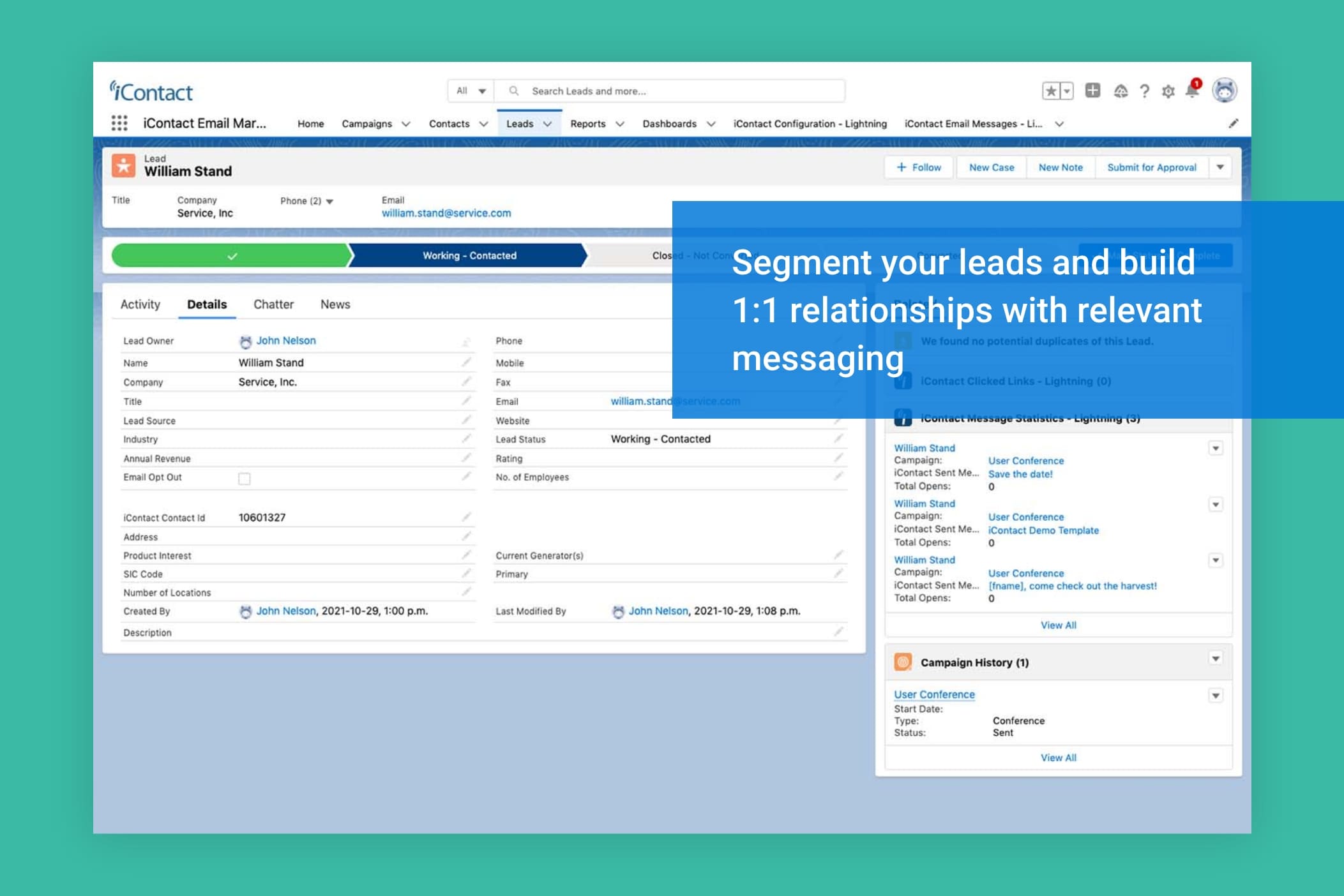Open the Dashboards navigation tab
The height and width of the screenshot is (896, 1344).
coord(669,124)
